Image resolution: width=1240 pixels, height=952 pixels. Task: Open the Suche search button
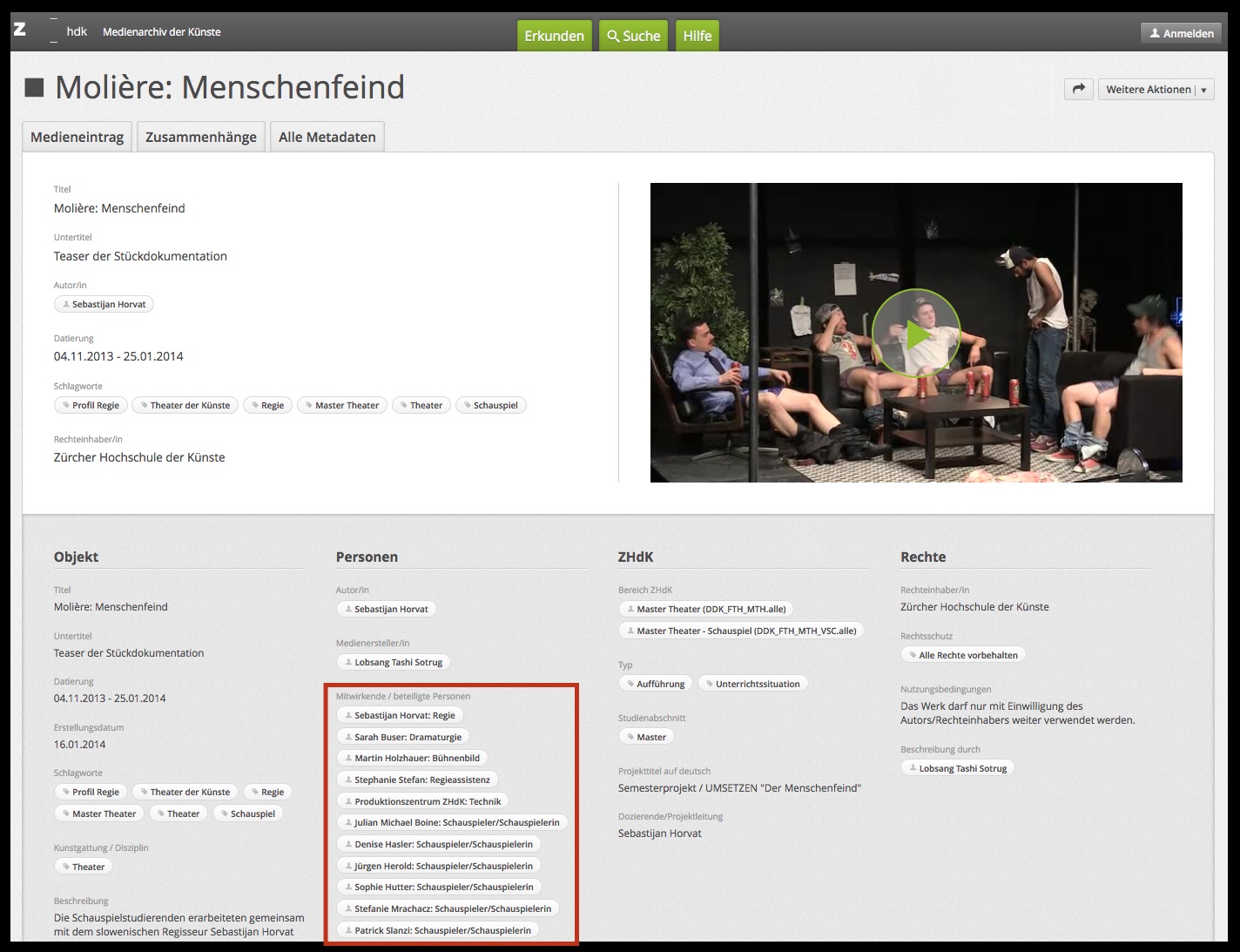[x=633, y=36]
